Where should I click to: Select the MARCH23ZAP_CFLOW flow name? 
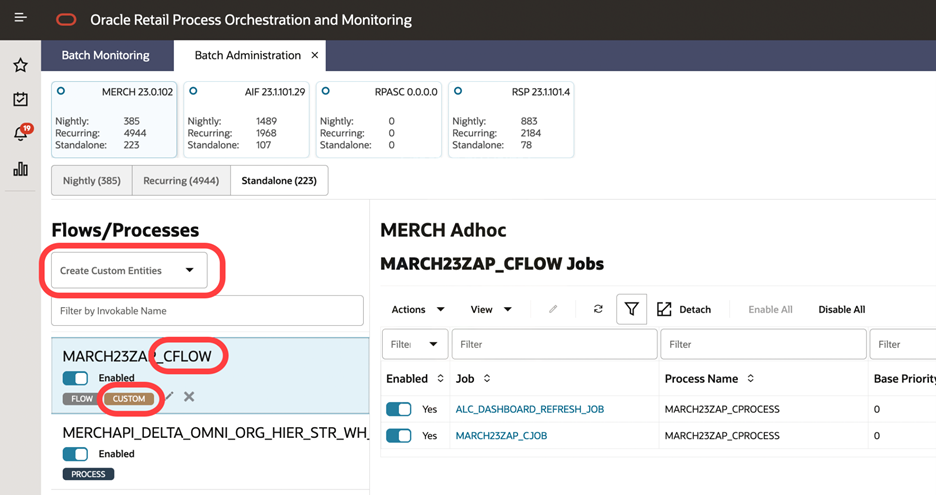click(x=137, y=356)
